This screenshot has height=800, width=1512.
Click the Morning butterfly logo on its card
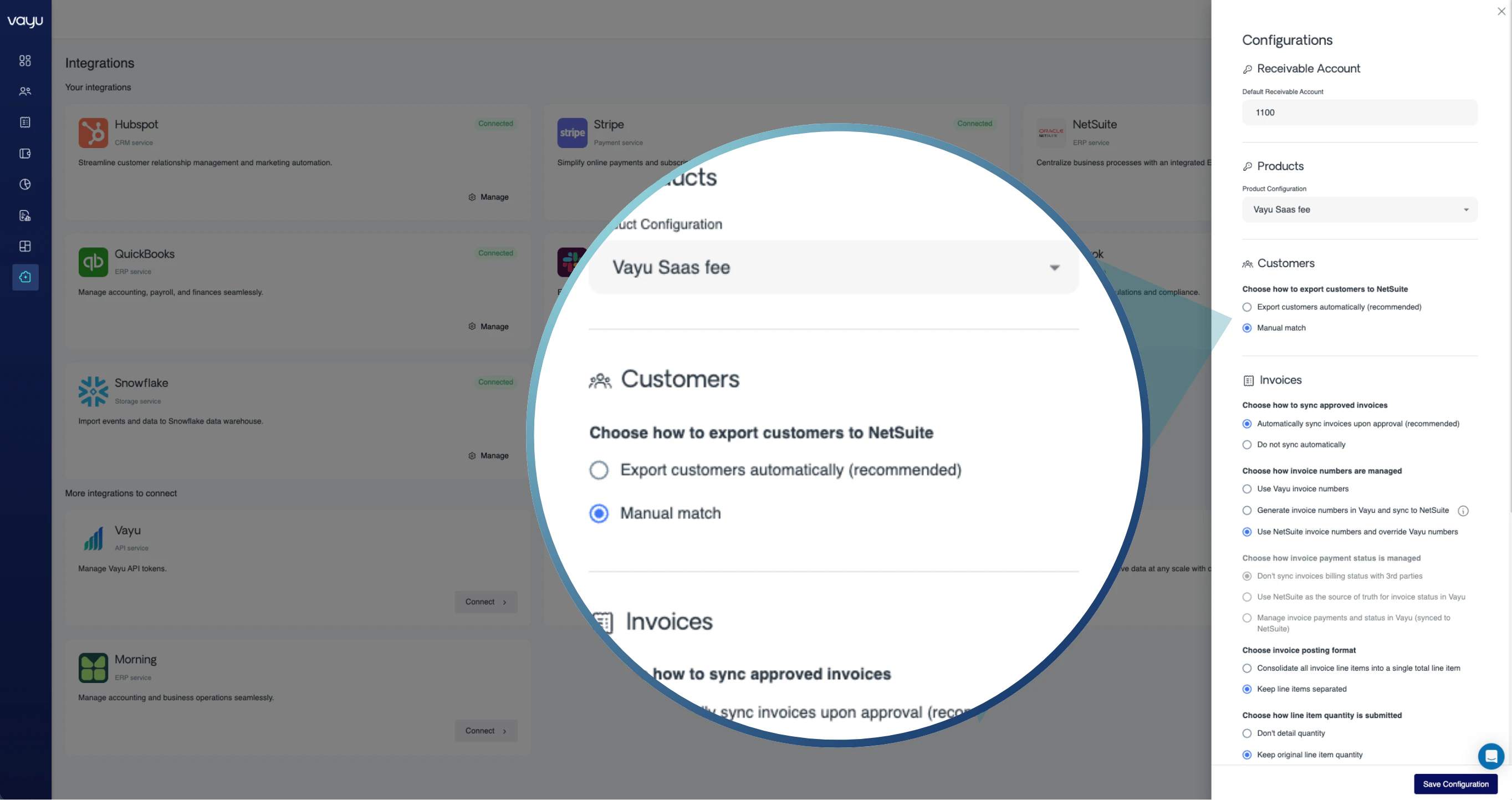coord(93,668)
